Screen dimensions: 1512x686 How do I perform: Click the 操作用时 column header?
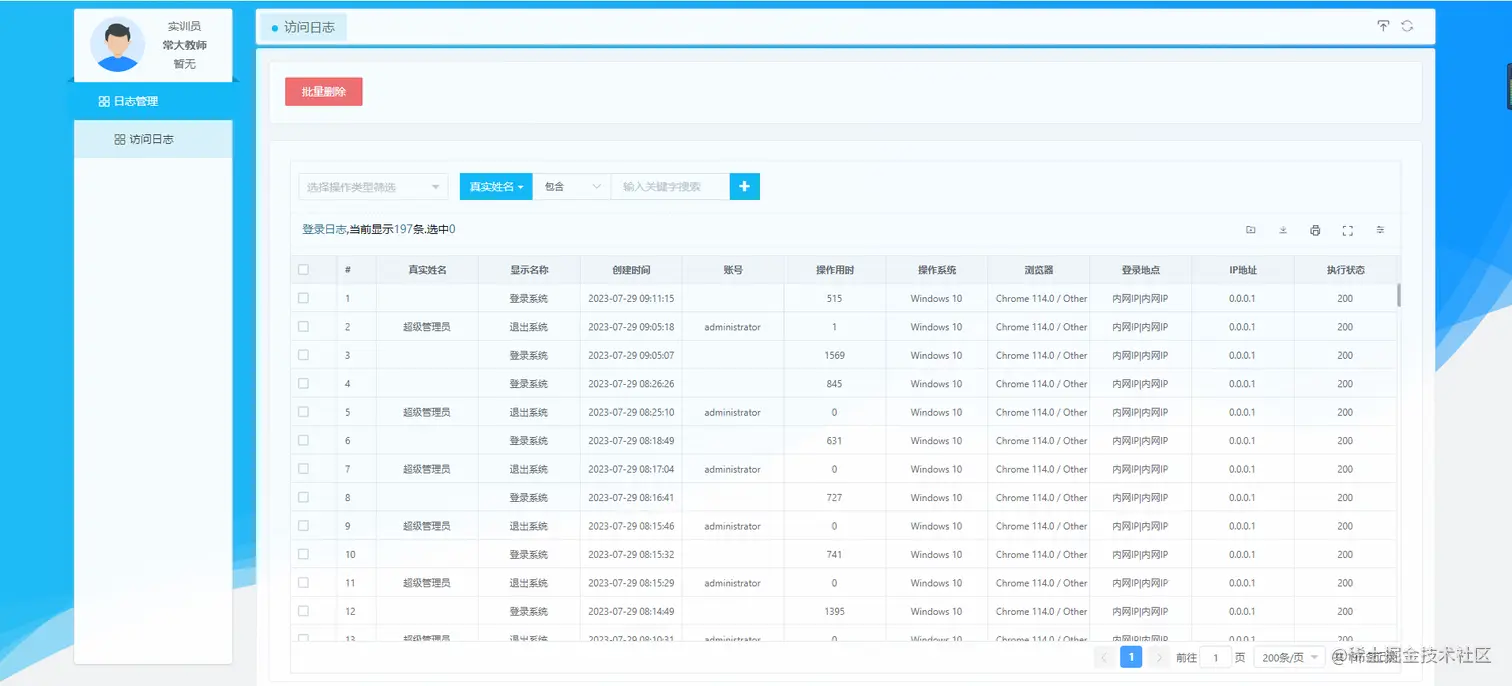pos(835,270)
